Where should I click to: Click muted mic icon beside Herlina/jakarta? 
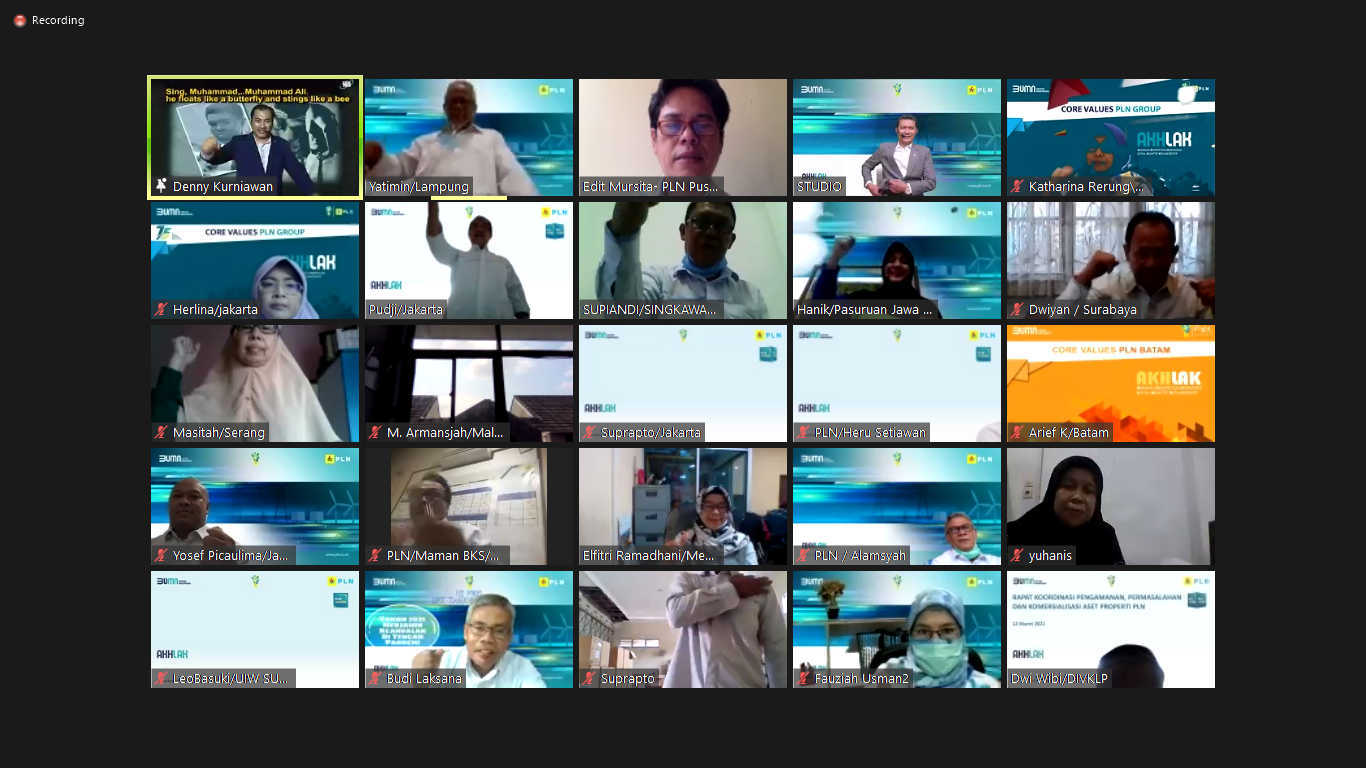coord(161,310)
